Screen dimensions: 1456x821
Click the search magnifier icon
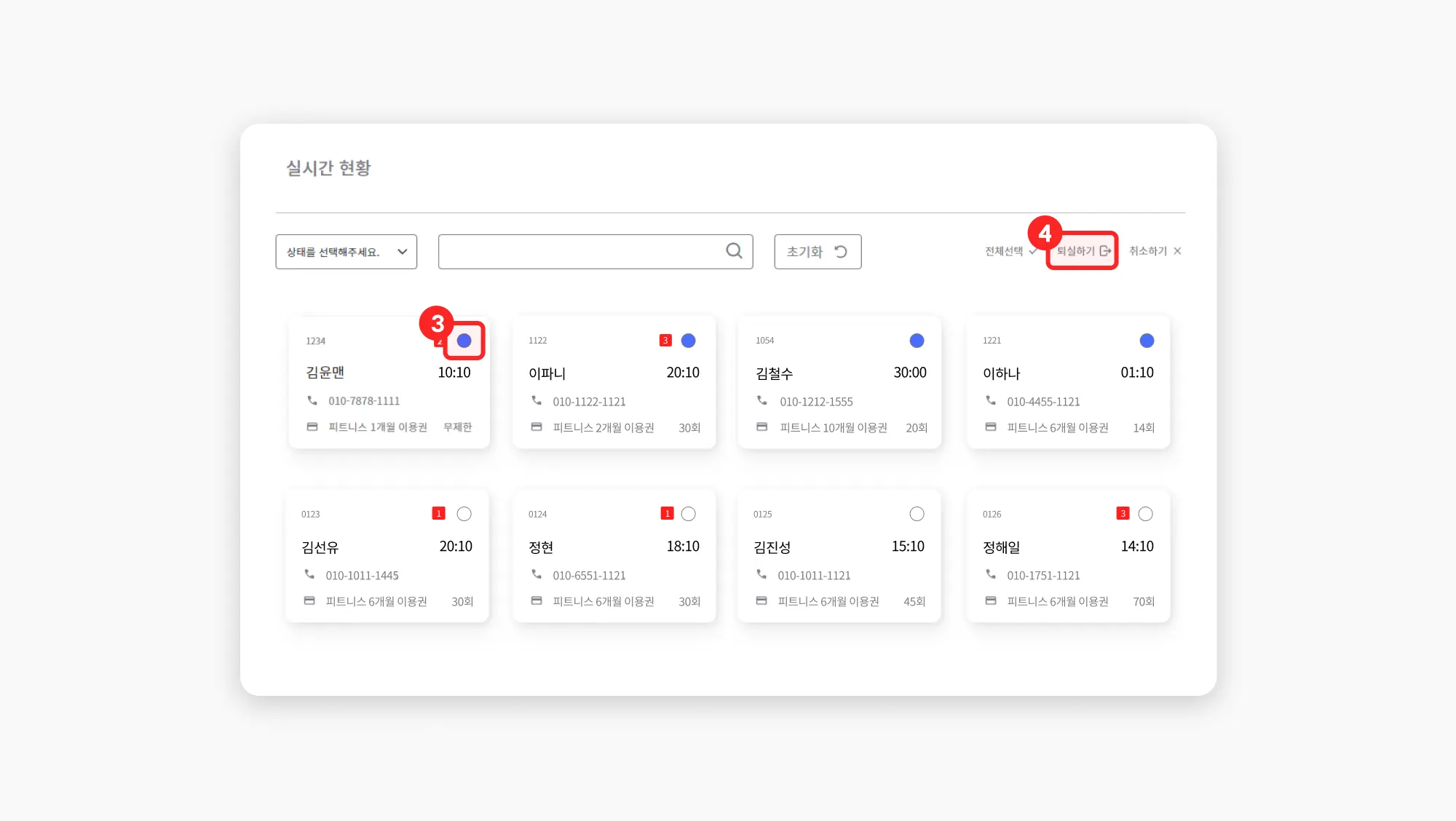click(734, 251)
